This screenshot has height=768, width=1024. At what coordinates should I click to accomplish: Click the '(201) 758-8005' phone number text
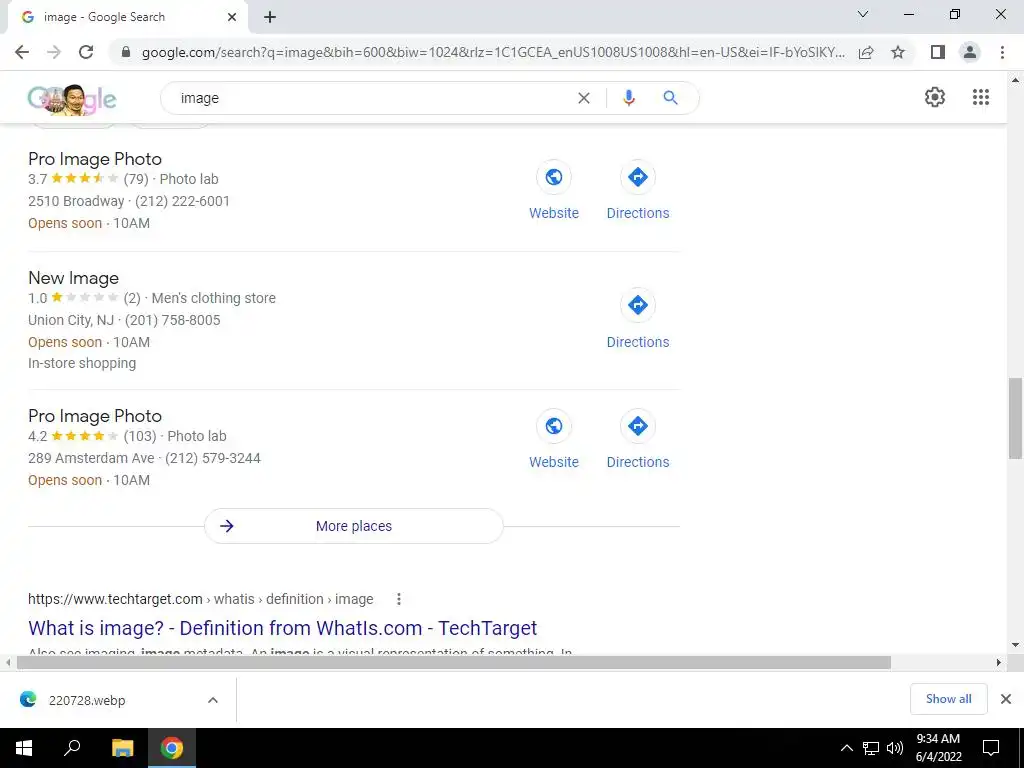point(172,320)
